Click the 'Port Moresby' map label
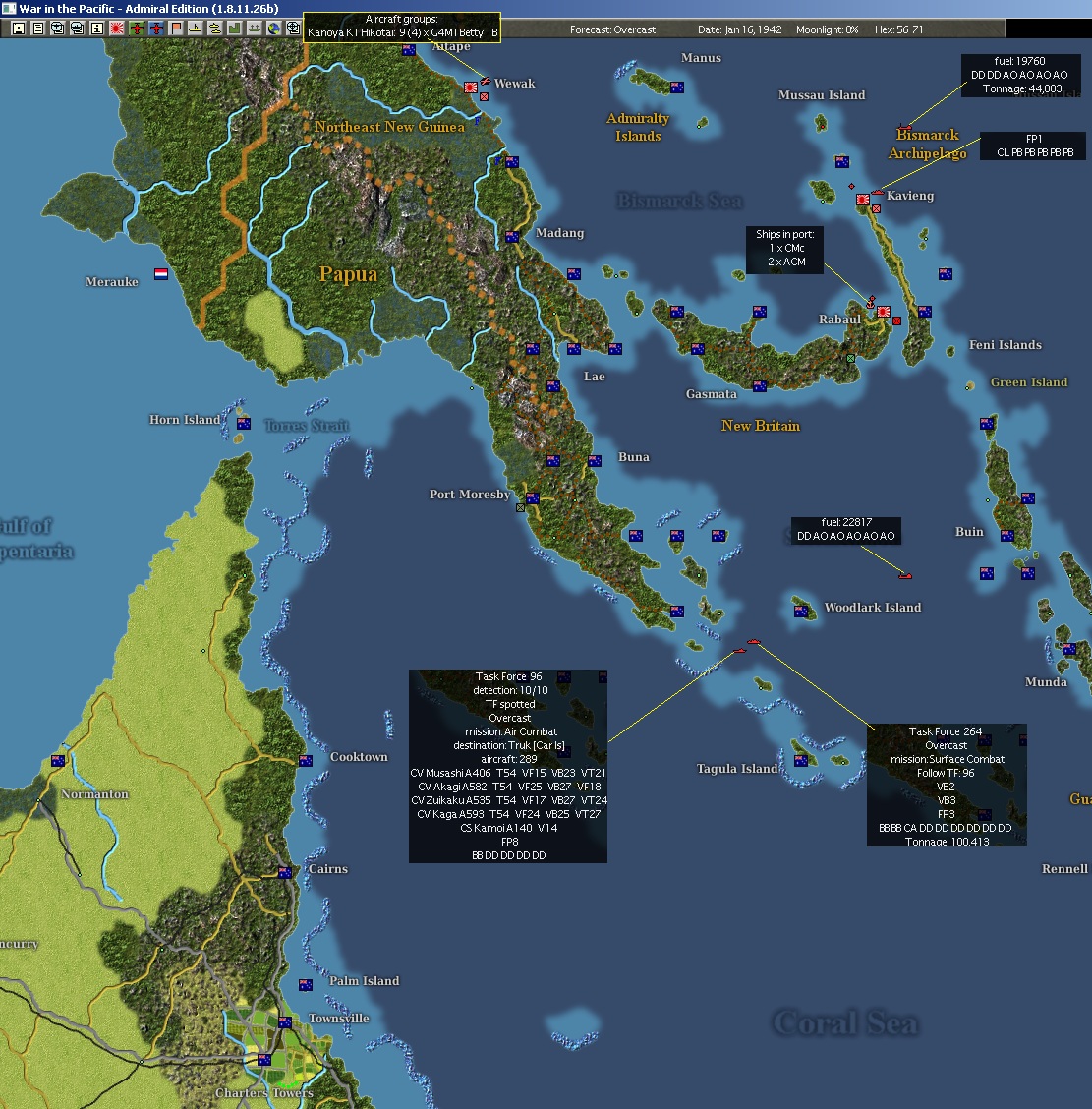This screenshot has height=1109, width=1092. tap(470, 495)
